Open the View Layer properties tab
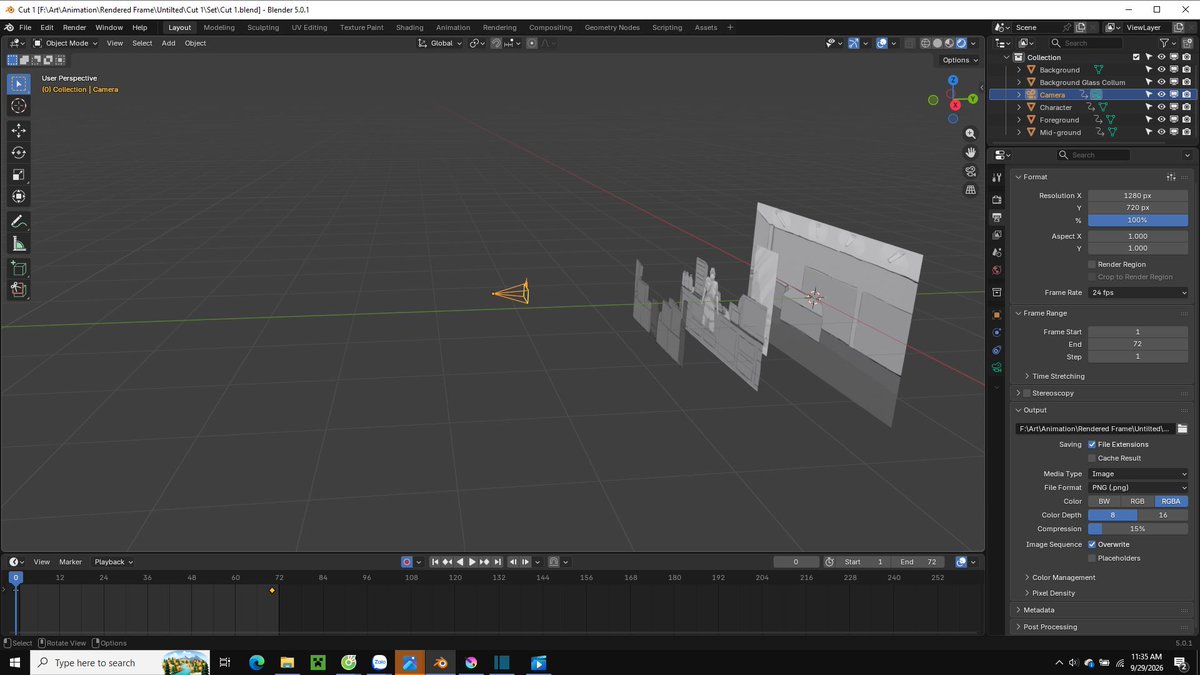The width and height of the screenshot is (1200, 675). 997,235
